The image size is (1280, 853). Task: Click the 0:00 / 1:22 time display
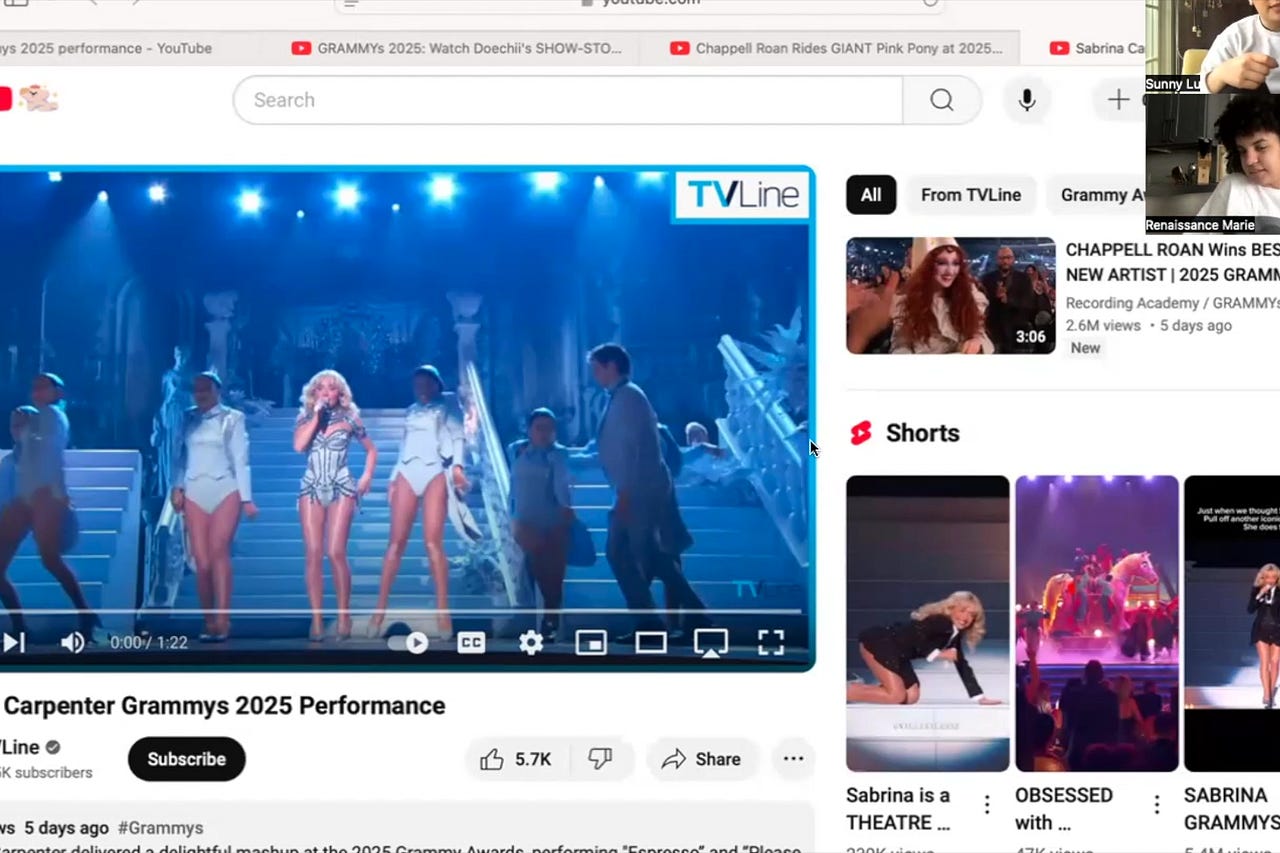point(148,643)
